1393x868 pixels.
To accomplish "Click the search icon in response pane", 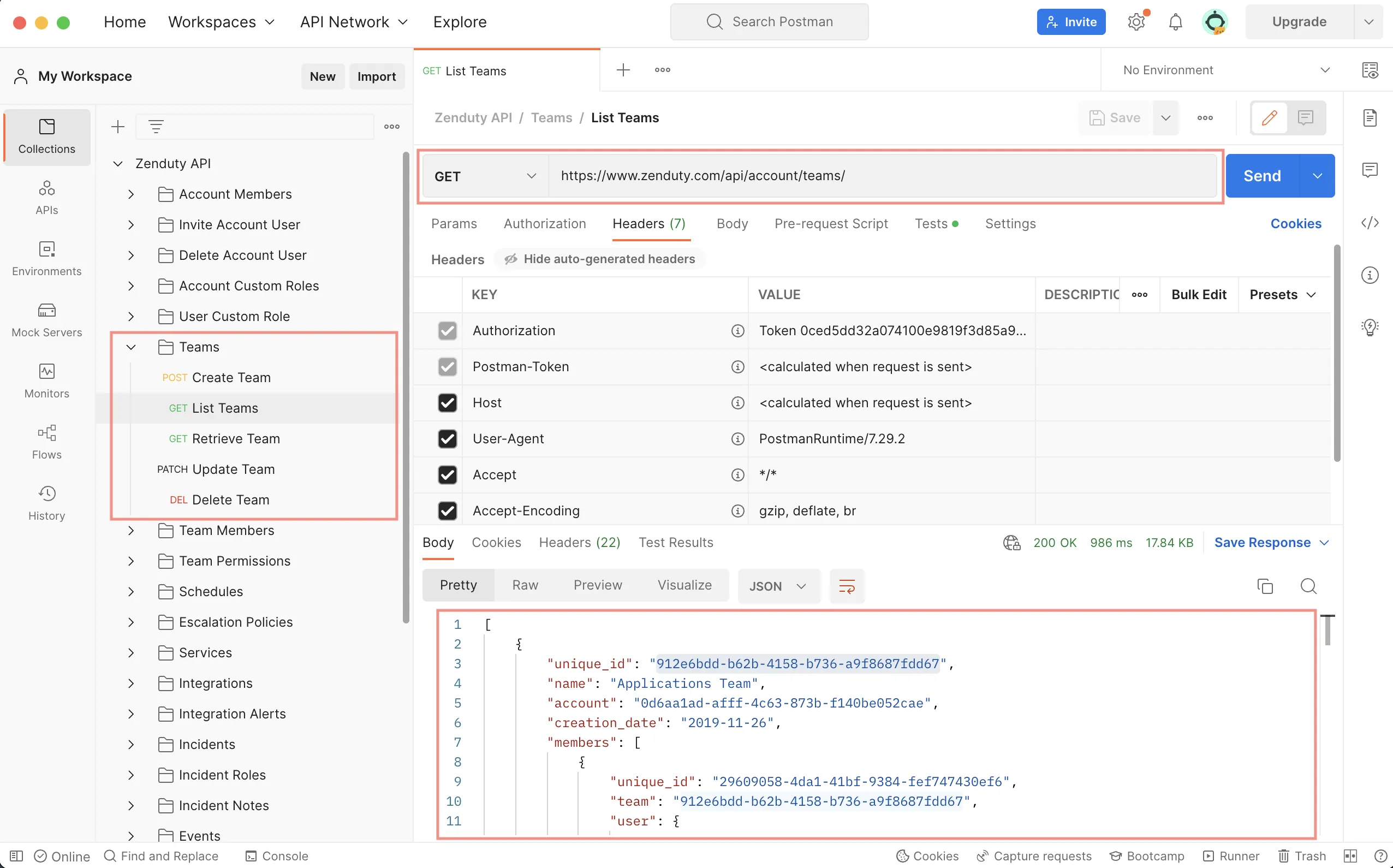I will pyautogui.click(x=1308, y=586).
